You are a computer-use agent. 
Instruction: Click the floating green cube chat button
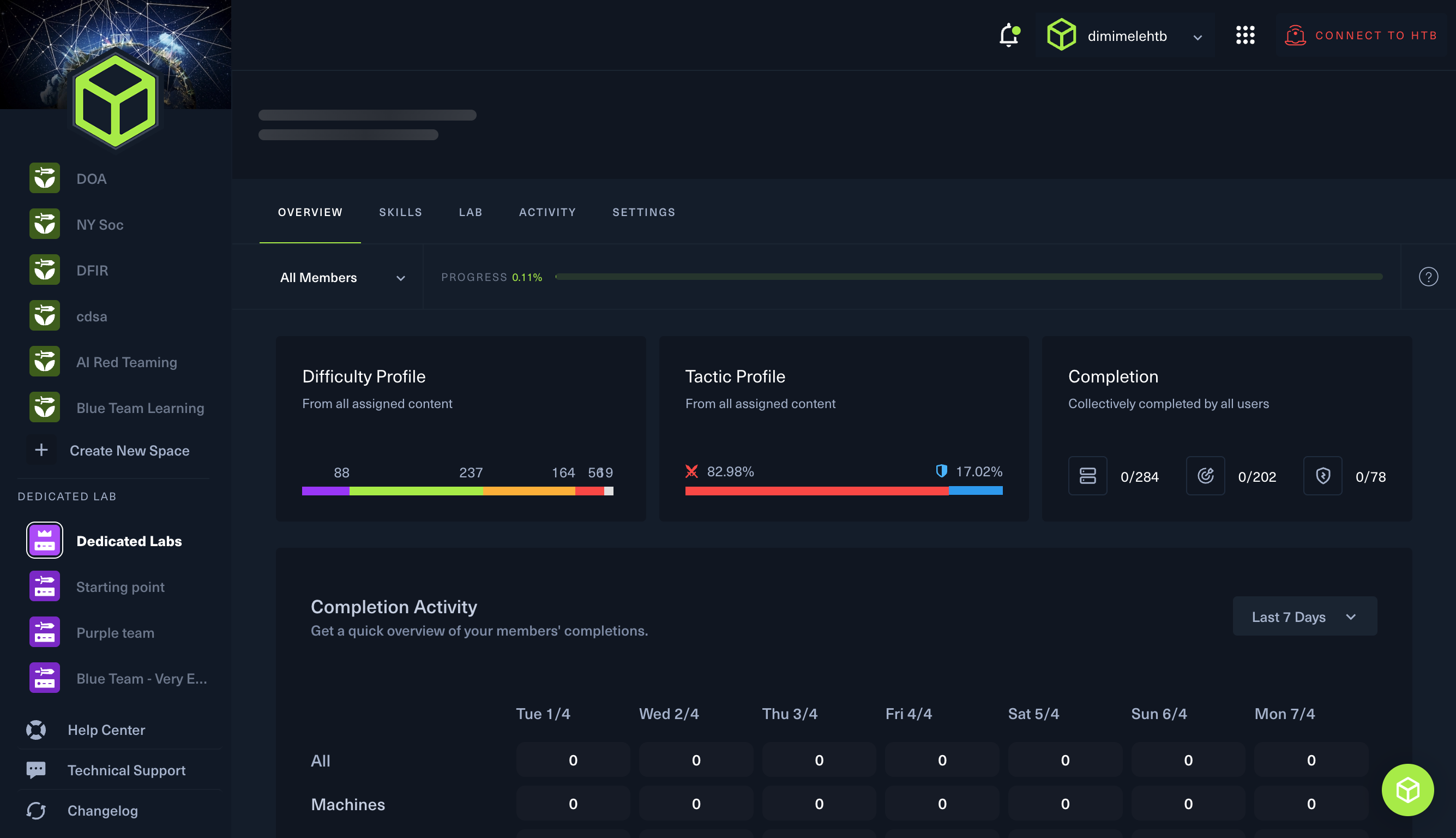pyautogui.click(x=1407, y=789)
